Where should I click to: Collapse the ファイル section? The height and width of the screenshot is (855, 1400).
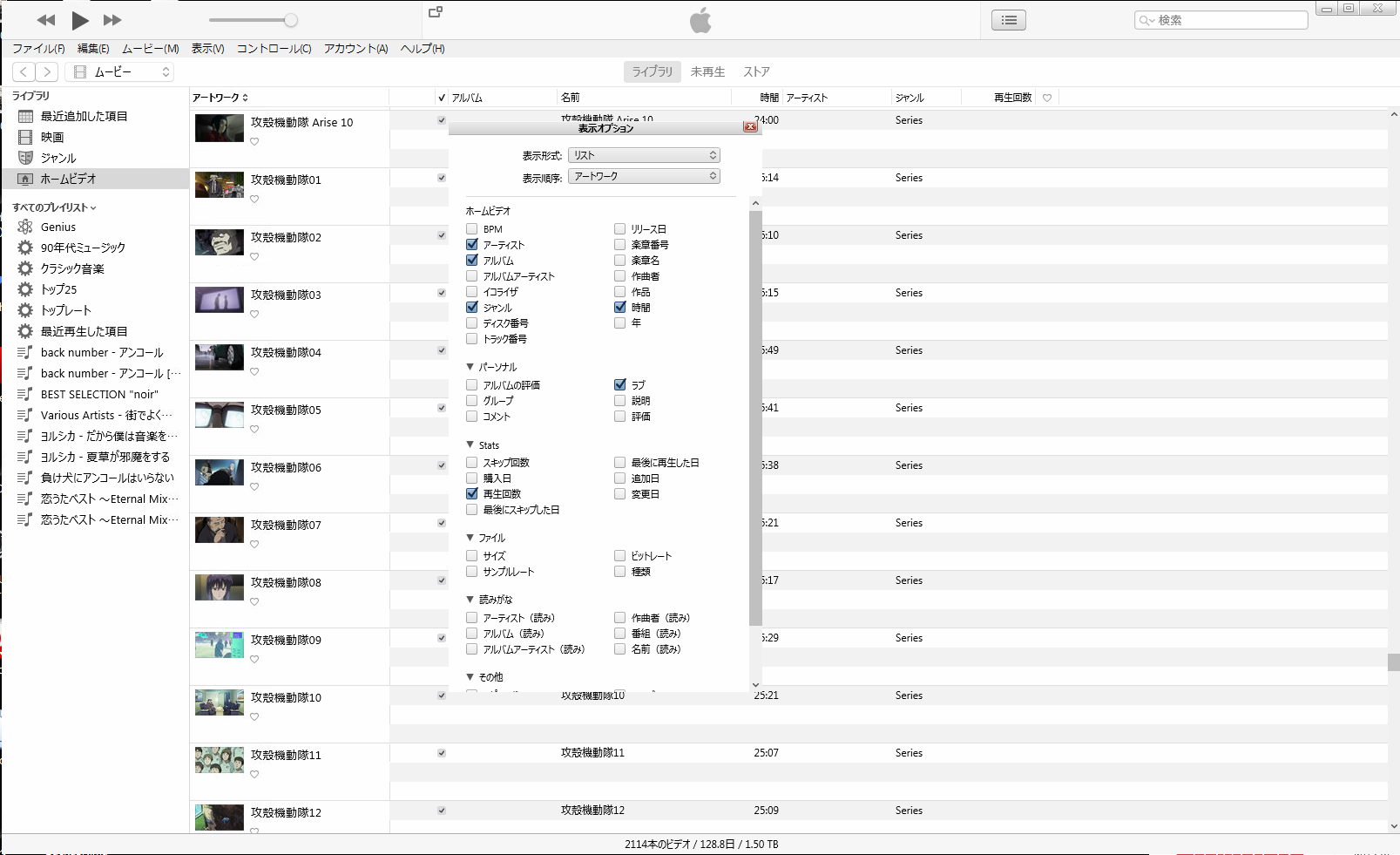pos(470,538)
